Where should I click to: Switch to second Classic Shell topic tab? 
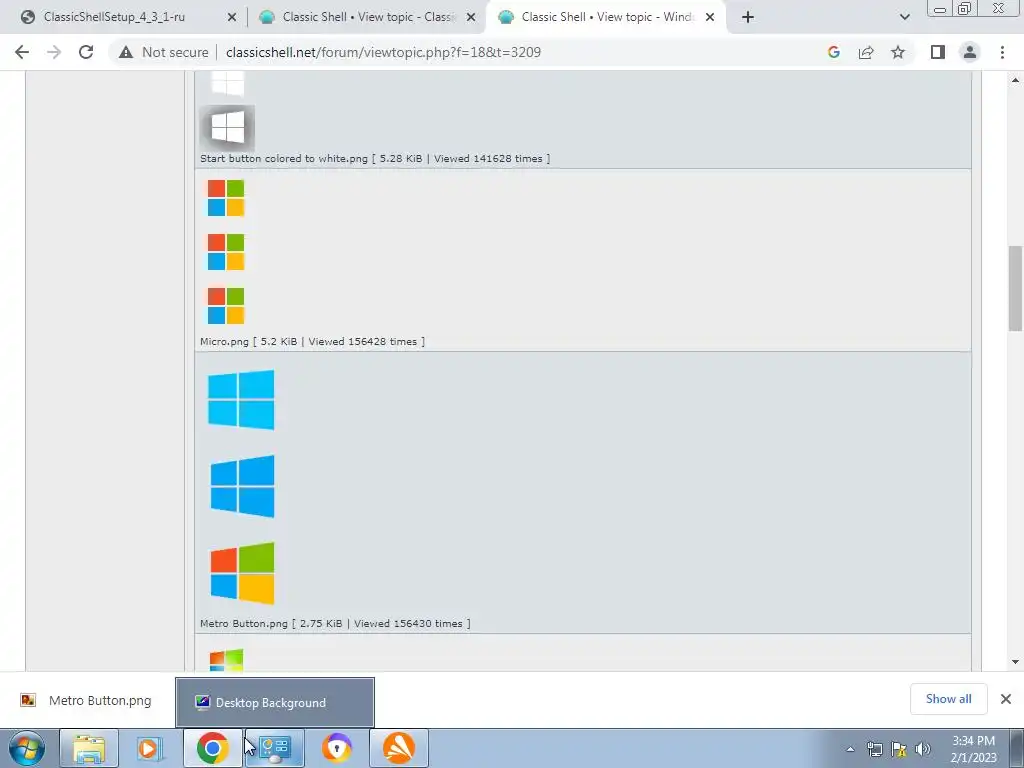(x=369, y=17)
